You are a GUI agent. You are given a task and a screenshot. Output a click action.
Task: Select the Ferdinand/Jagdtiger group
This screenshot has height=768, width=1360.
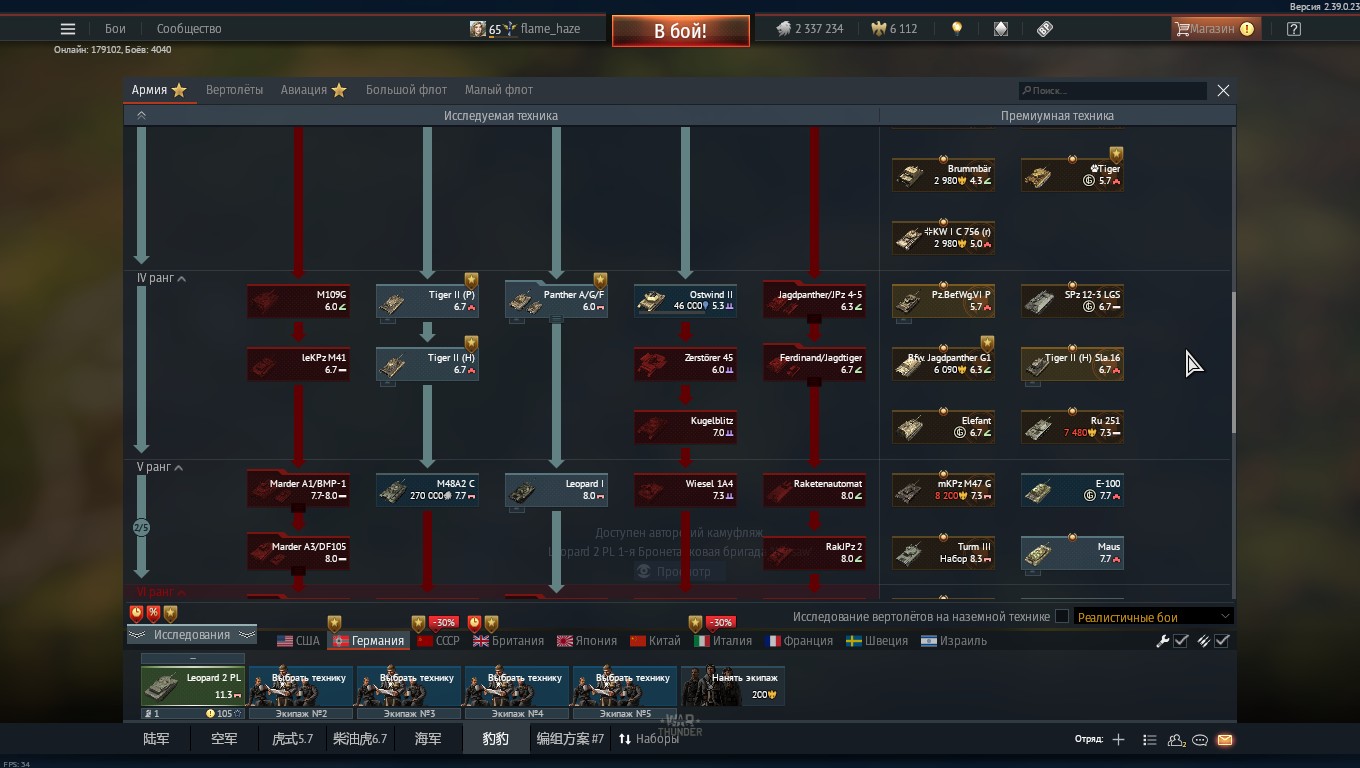(814, 364)
